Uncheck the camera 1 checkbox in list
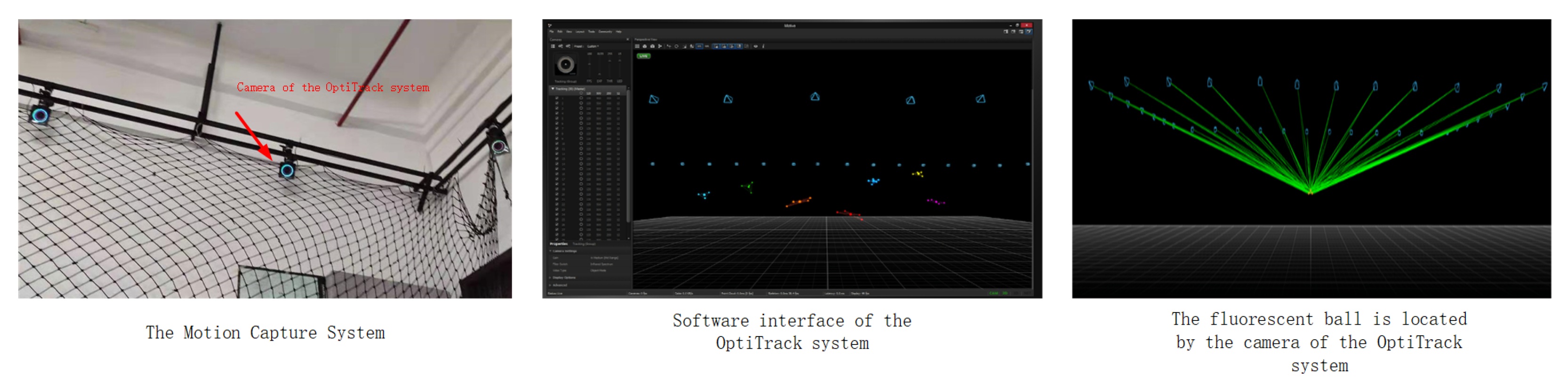This screenshot has height=392, width=1568. coord(556,97)
